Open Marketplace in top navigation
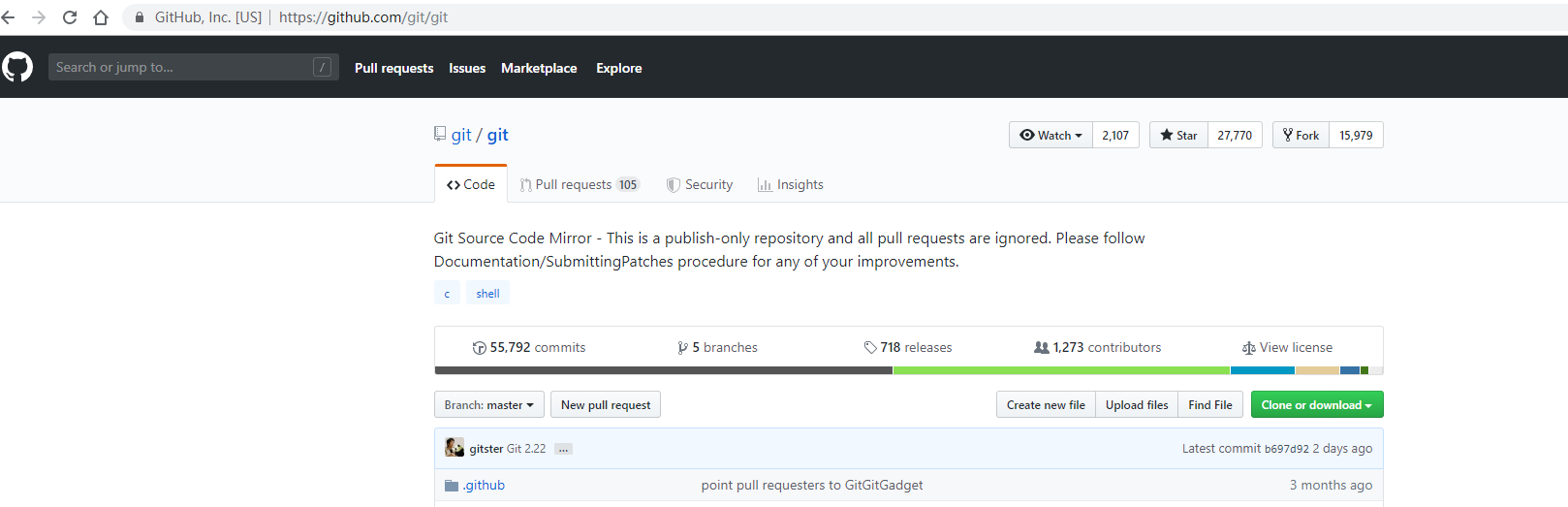Screen dimensions: 1568x507 point(539,68)
